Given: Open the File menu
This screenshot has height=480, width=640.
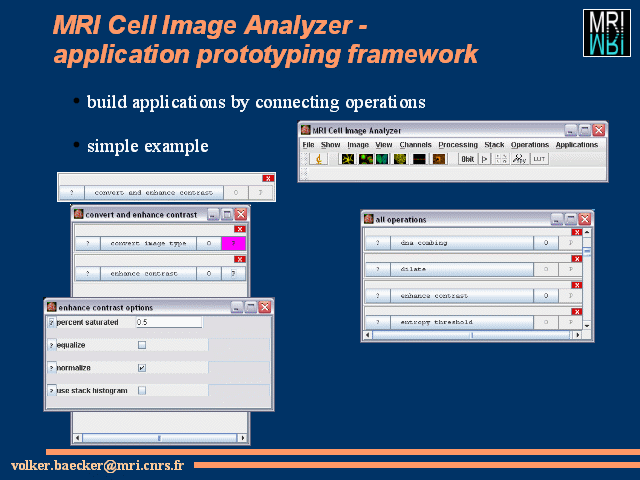Looking at the screenshot, I should click(x=308, y=144).
